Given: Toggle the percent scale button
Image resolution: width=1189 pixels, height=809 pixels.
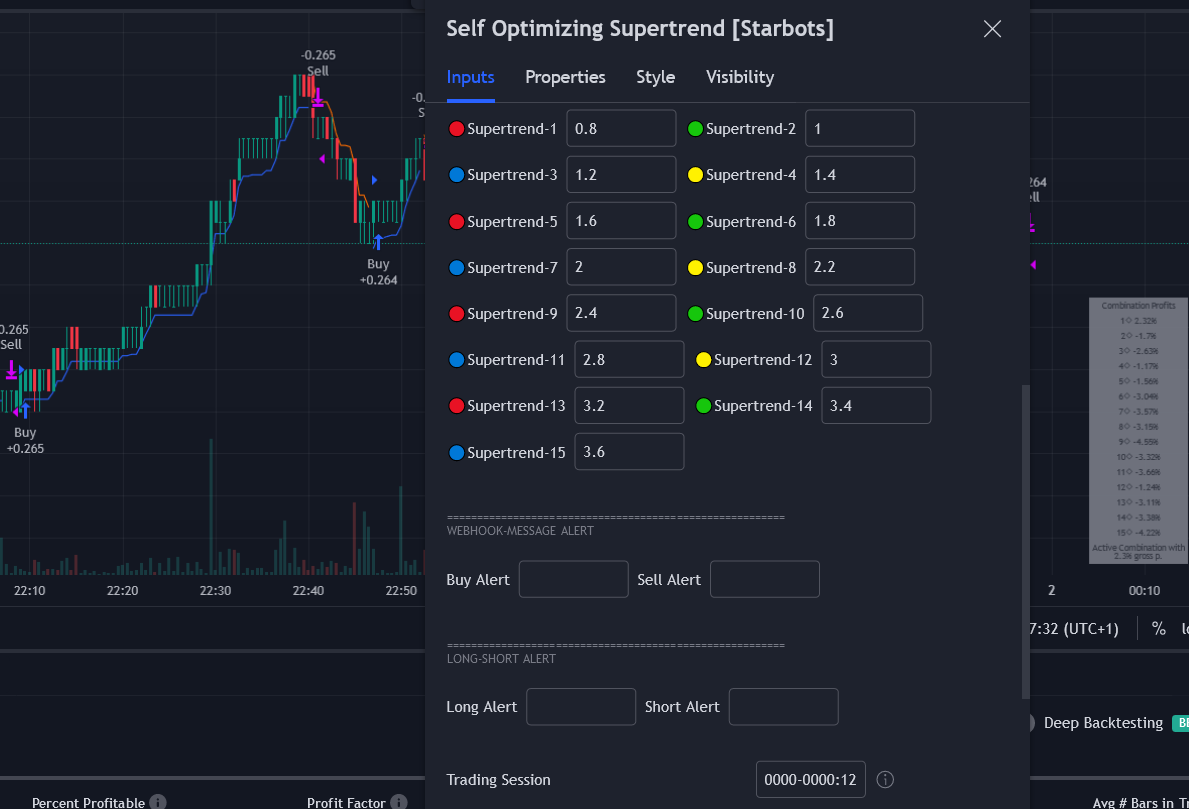Looking at the screenshot, I should [1159, 629].
